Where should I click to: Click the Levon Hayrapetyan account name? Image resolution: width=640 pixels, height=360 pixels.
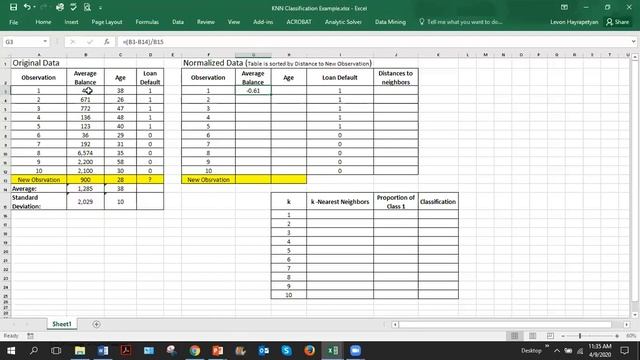click(x=574, y=22)
